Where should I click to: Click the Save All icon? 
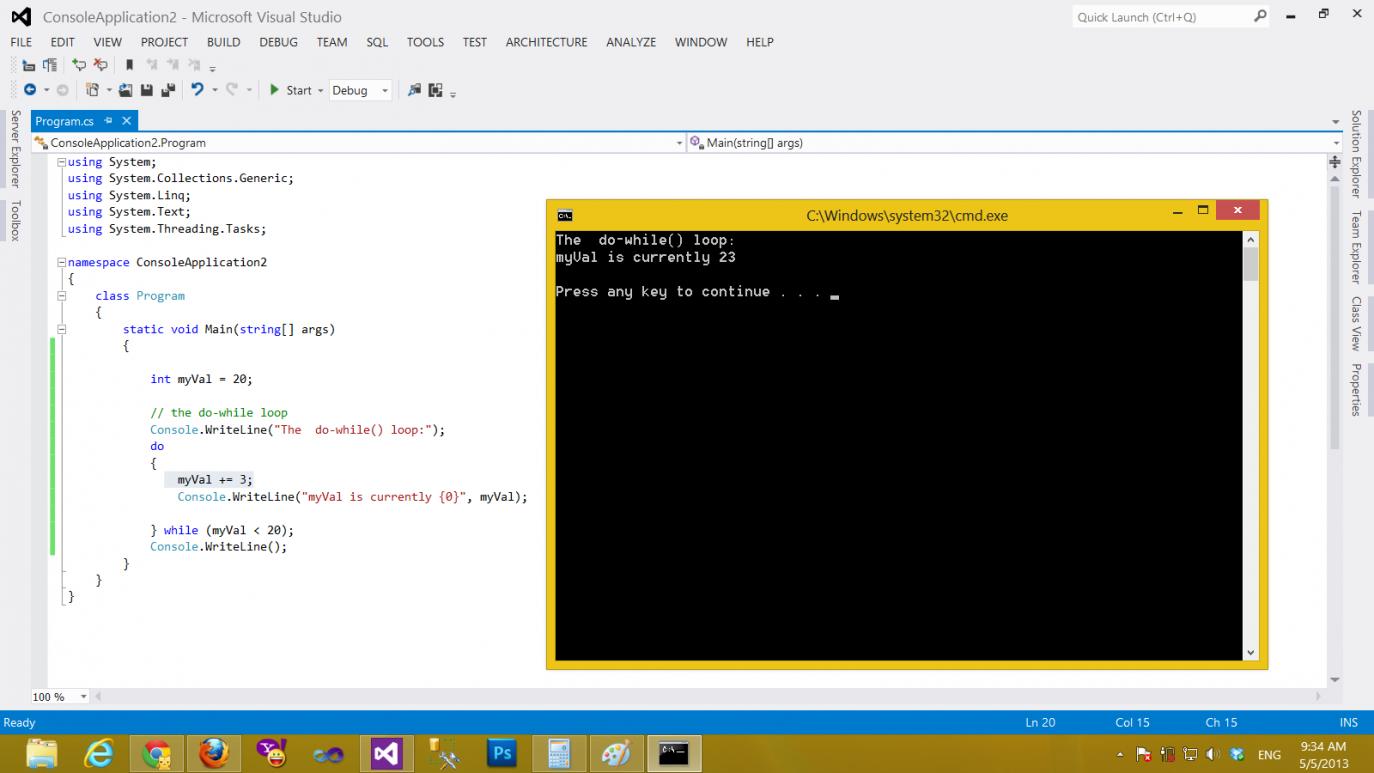[167, 90]
